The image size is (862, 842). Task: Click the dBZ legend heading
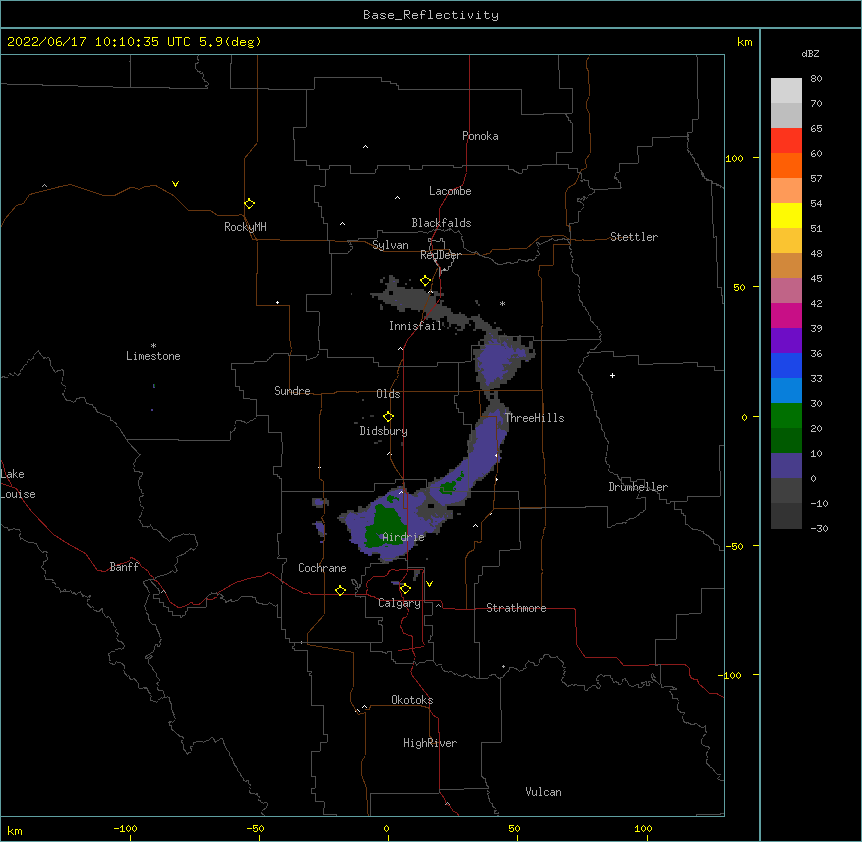coord(810,54)
